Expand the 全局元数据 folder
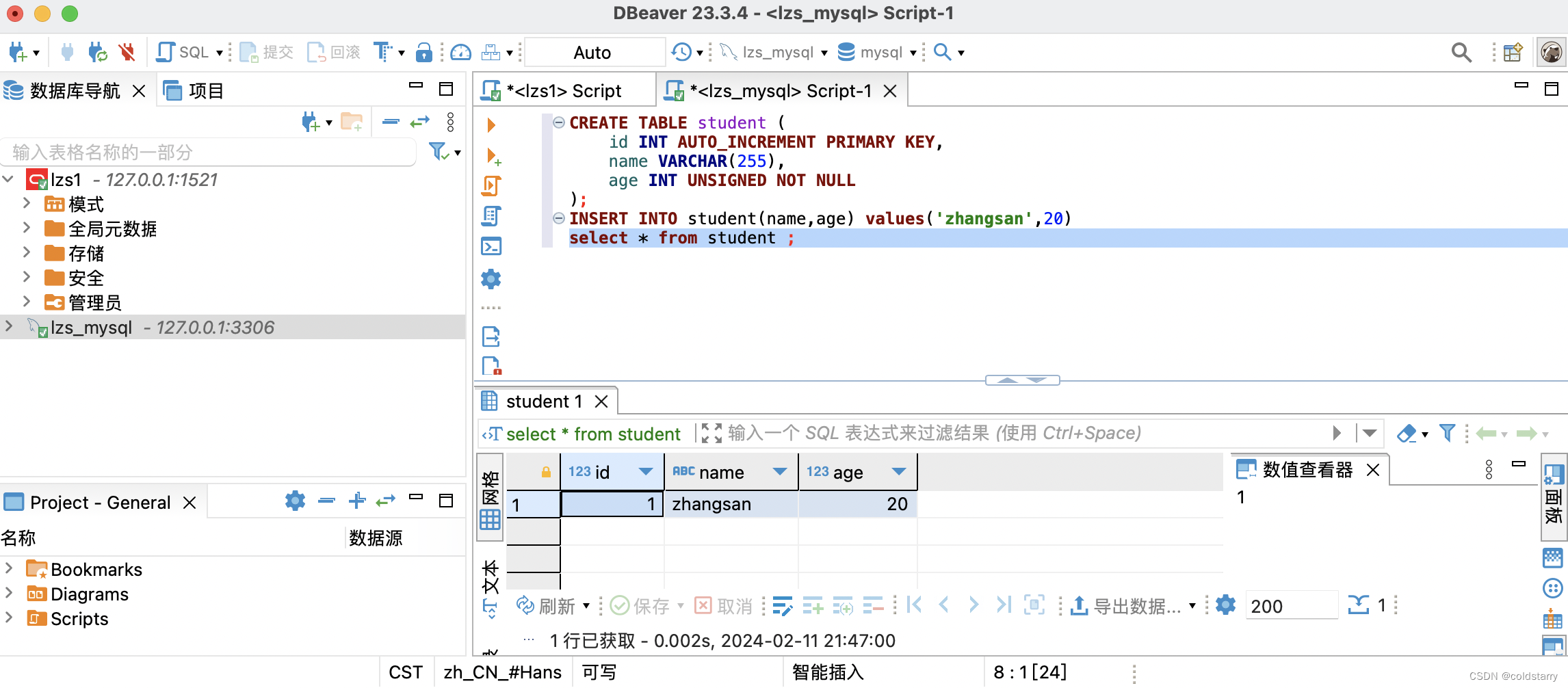Viewport: 1568px width, 688px height. [26, 228]
